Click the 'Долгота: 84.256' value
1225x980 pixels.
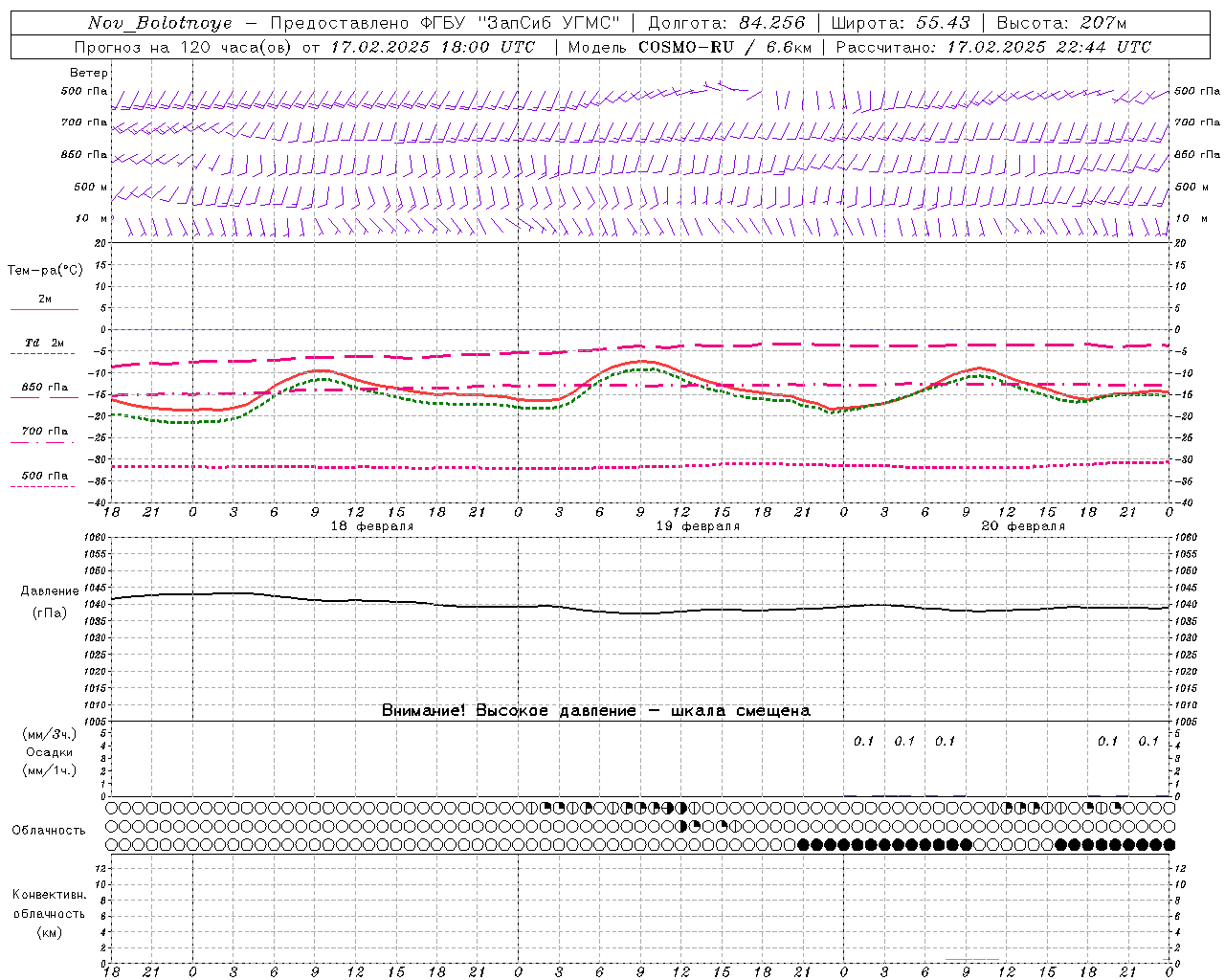tap(726, 23)
